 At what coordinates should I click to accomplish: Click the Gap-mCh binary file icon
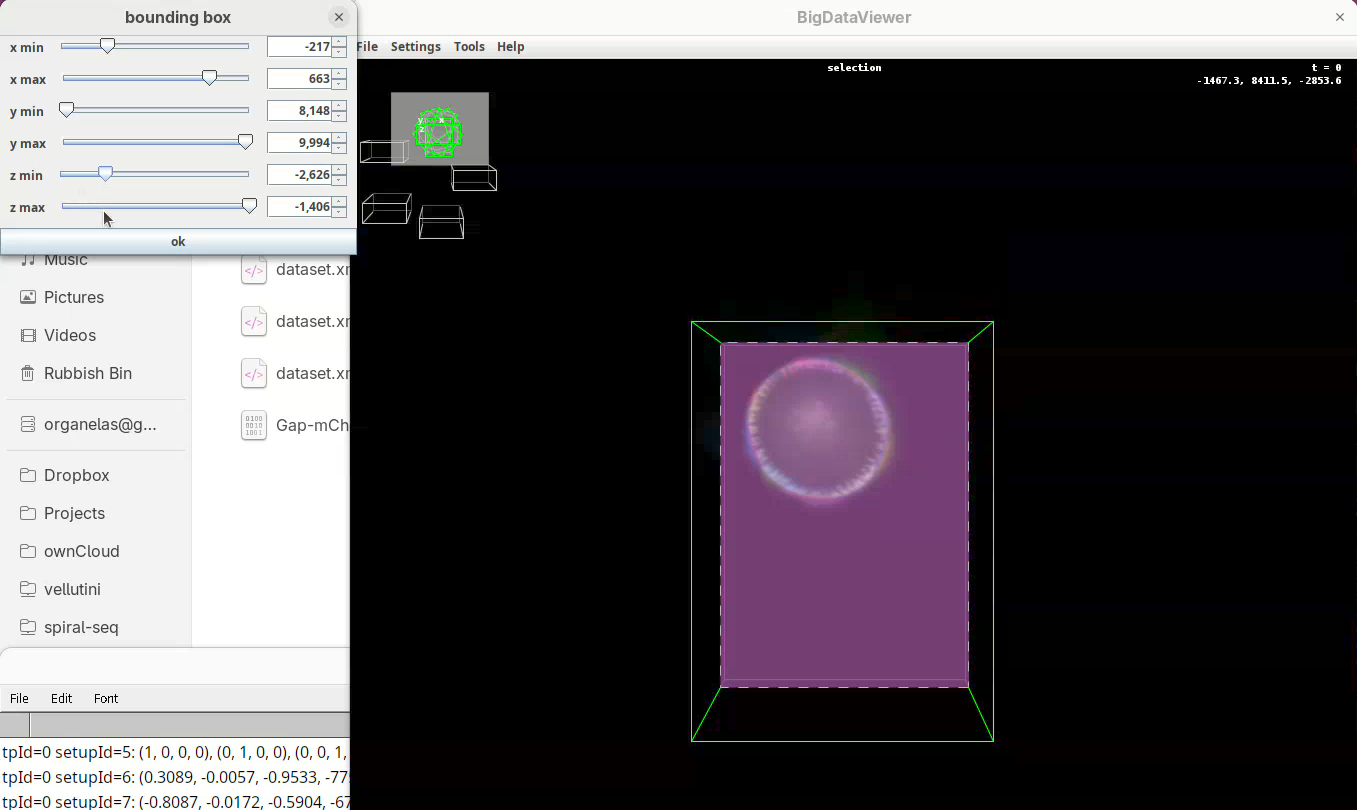254,425
